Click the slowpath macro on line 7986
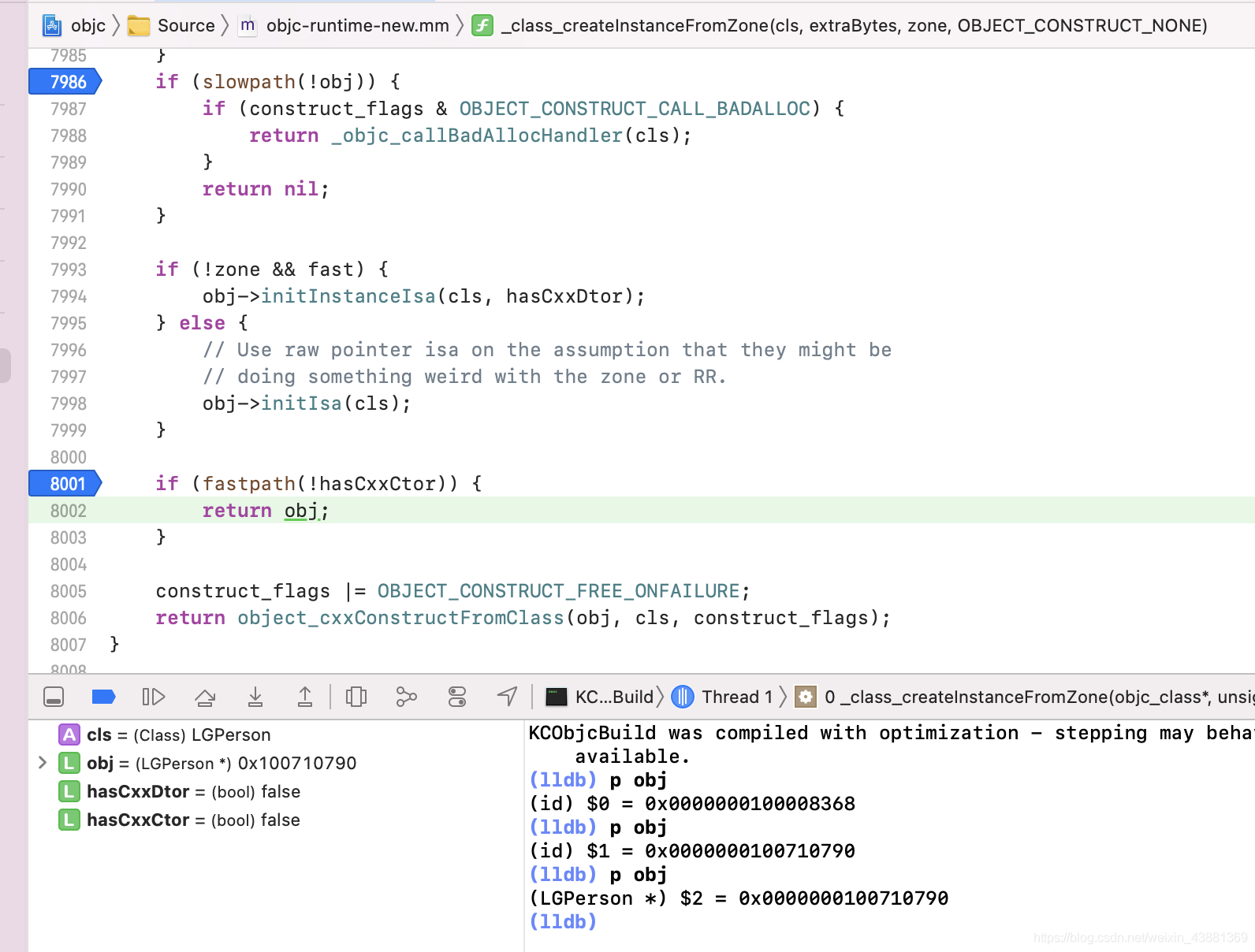This screenshot has width=1255, height=952. point(249,82)
